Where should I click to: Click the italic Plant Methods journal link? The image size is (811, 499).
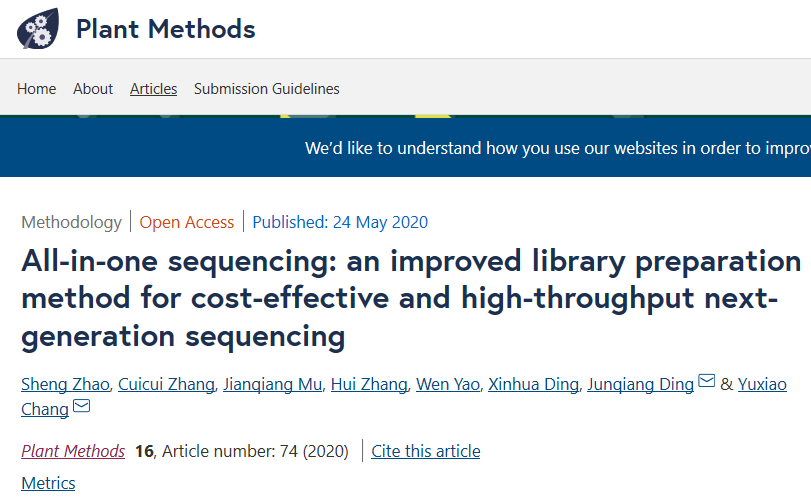click(x=73, y=451)
